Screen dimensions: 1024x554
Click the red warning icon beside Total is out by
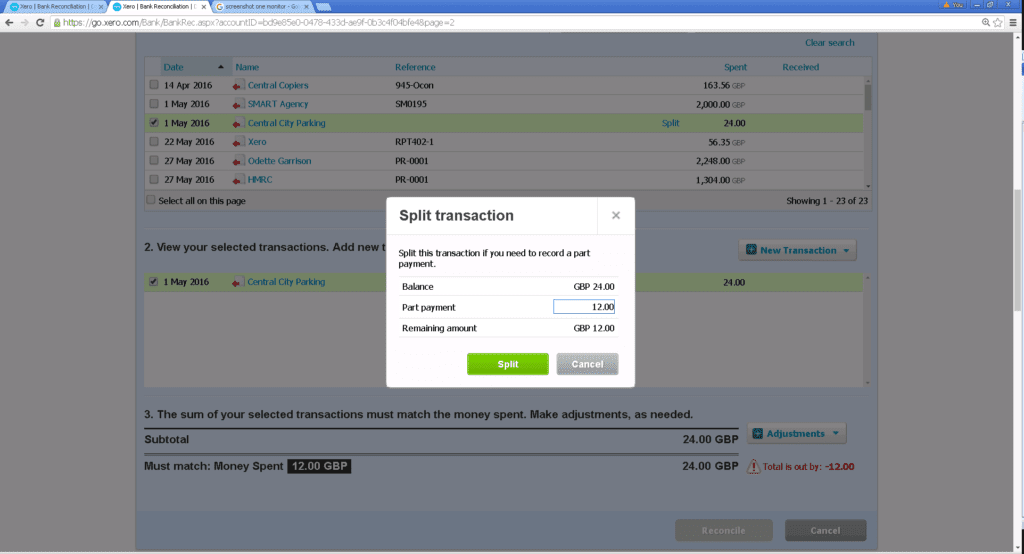754,466
